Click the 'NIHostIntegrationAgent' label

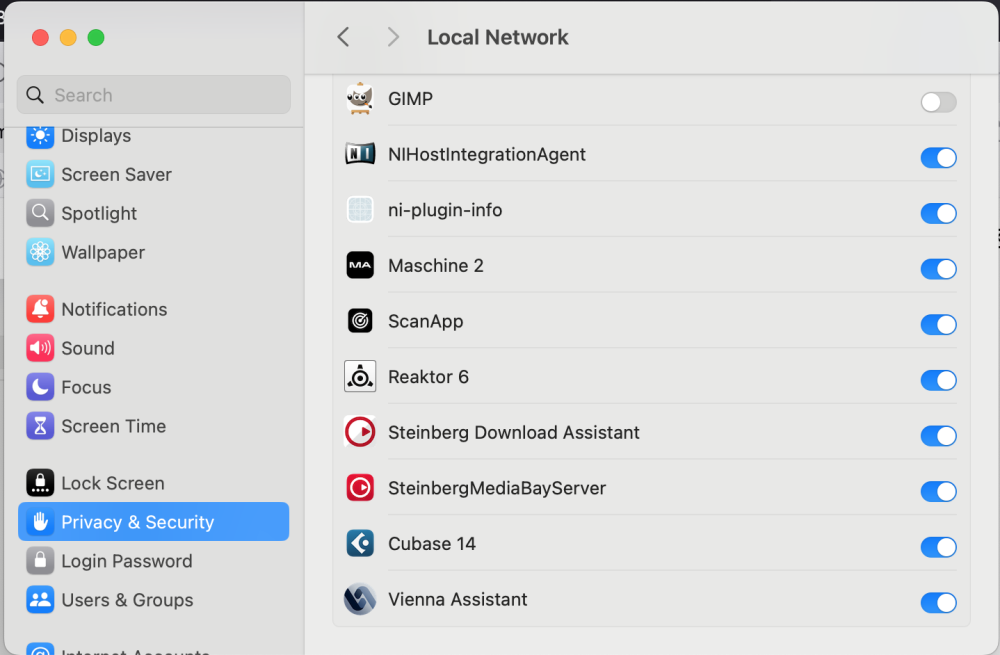[487, 154]
